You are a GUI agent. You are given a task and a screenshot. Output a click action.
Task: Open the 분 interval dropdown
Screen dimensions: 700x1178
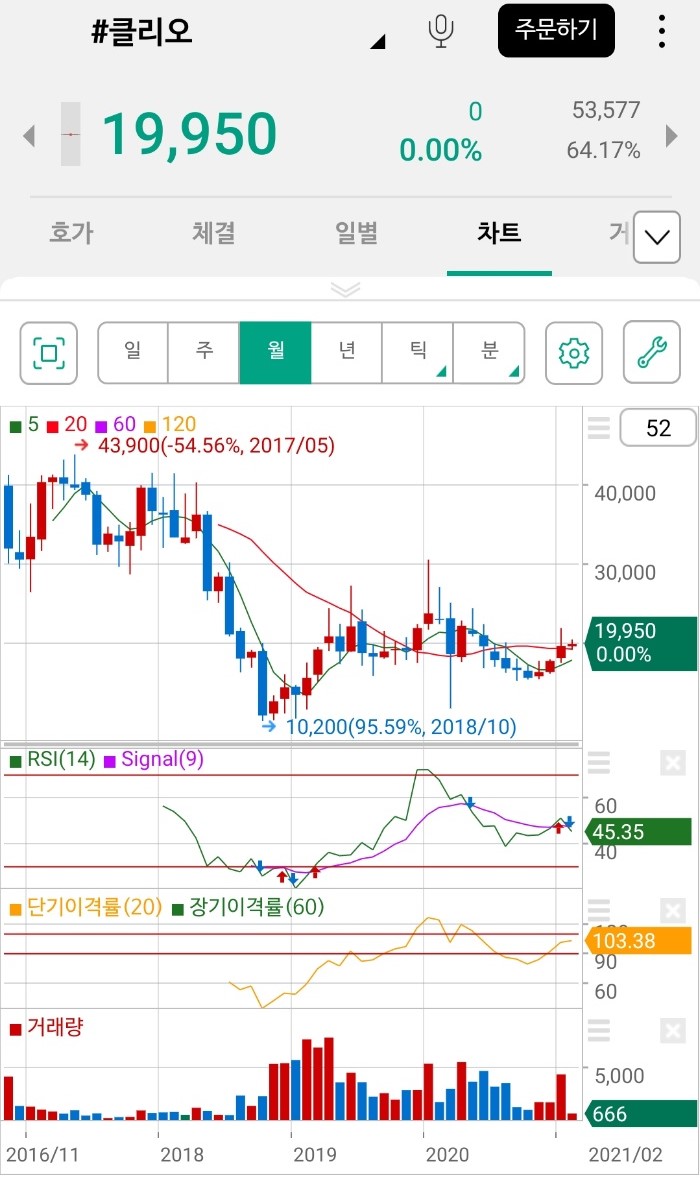[489, 353]
